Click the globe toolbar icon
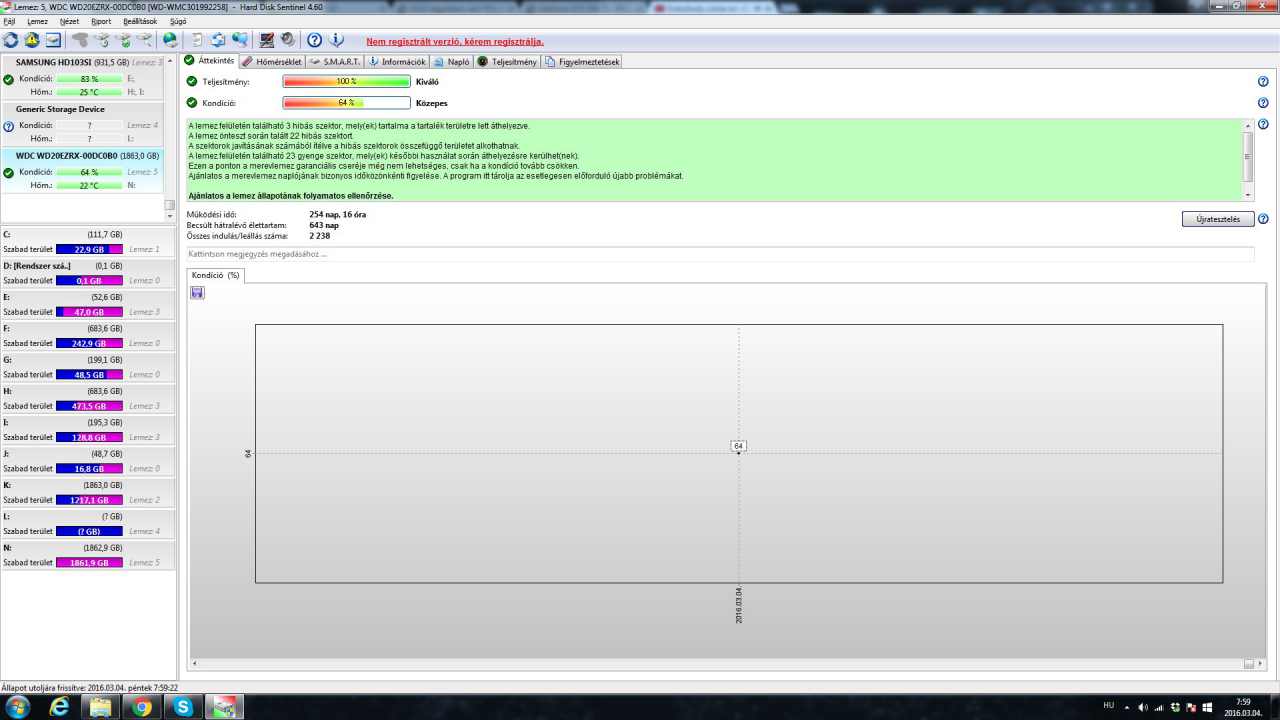This screenshot has height=720, width=1280. click(171, 40)
